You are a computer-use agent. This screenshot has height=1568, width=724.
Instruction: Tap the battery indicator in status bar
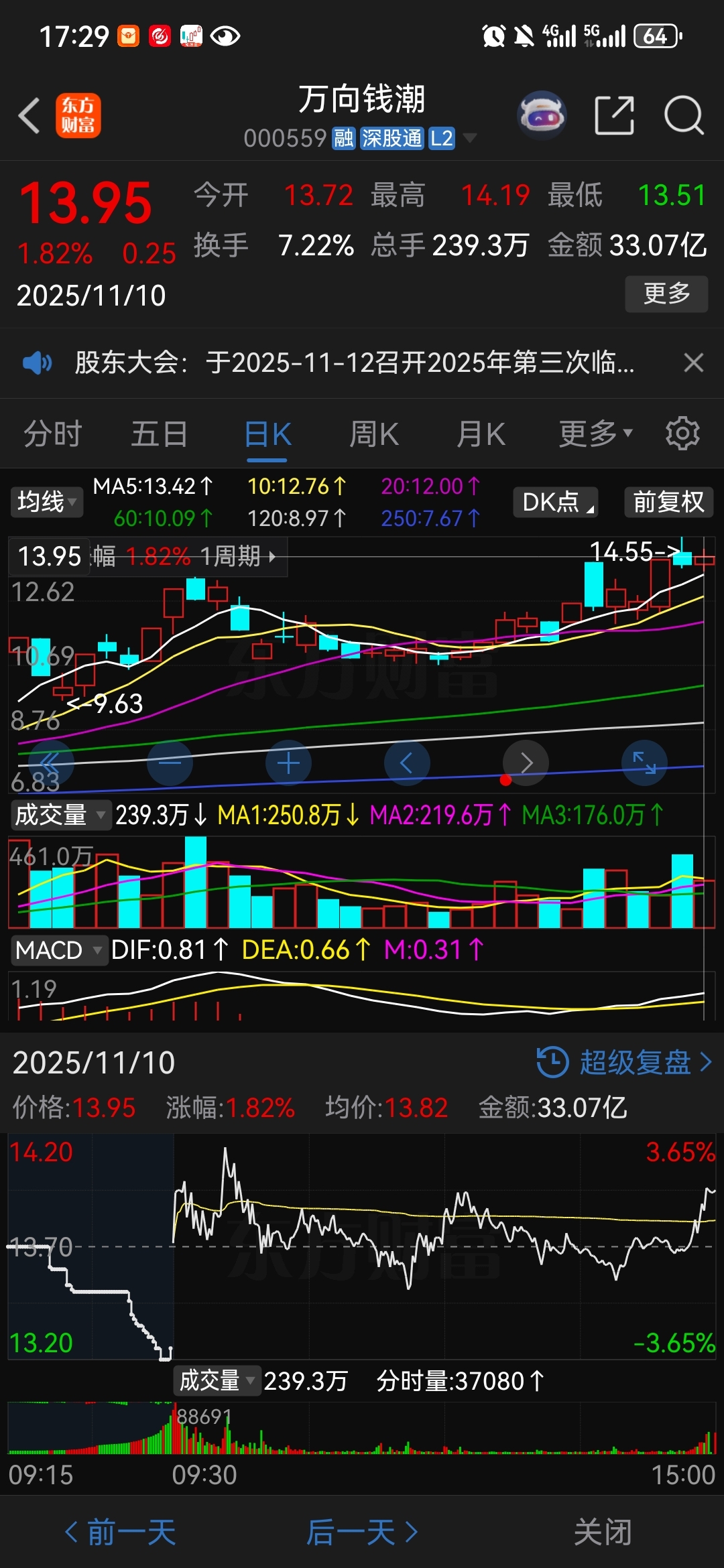point(658,36)
